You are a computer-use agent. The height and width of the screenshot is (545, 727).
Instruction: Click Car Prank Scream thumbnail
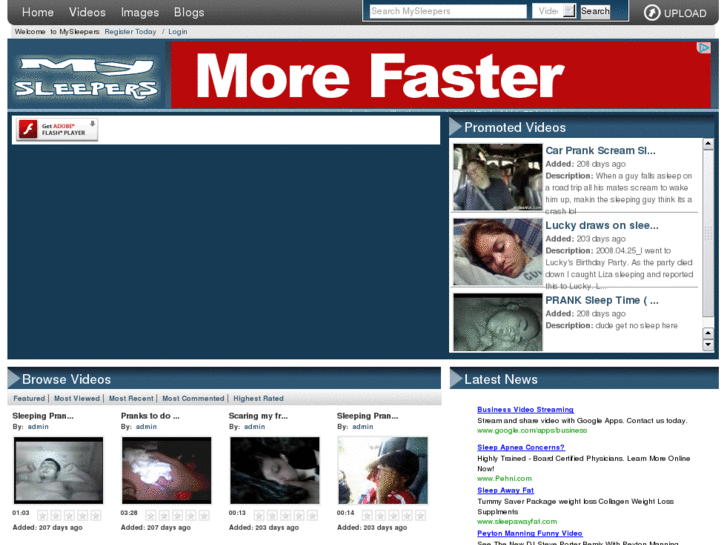point(497,177)
